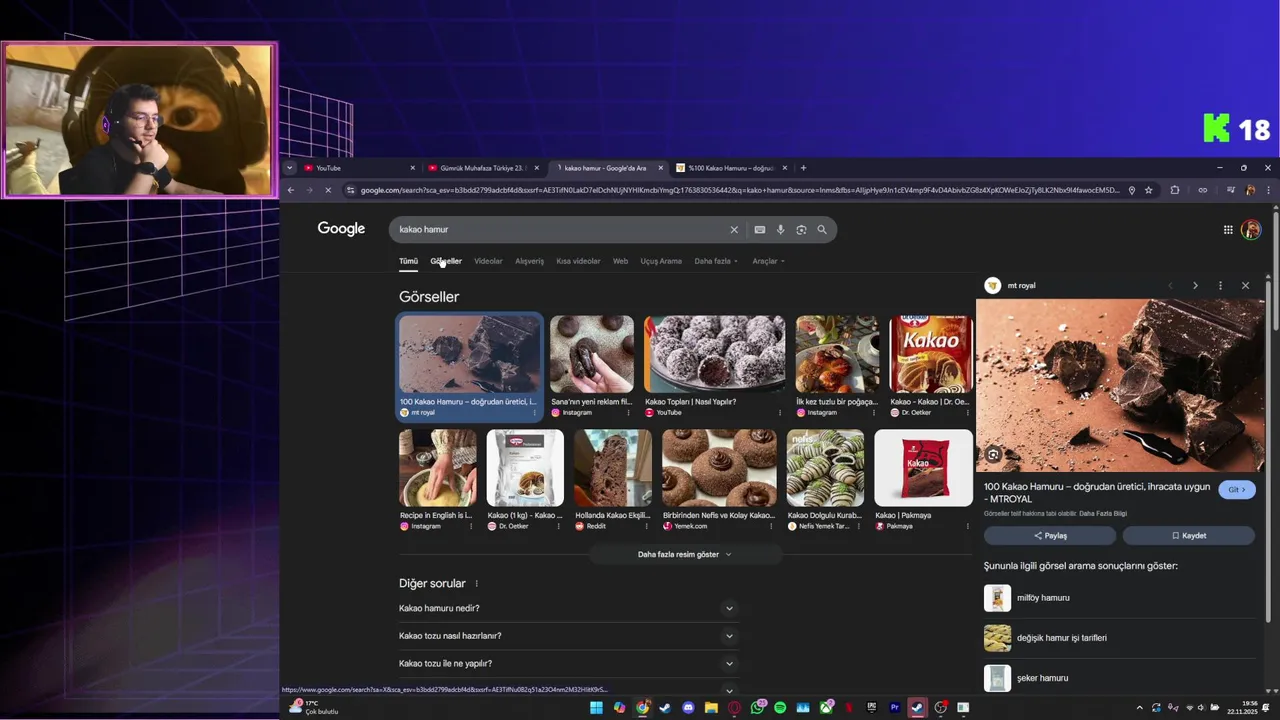Screen dimensions: 1280x720
Task: Open a new Chrome tab
Action: point(803,168)
